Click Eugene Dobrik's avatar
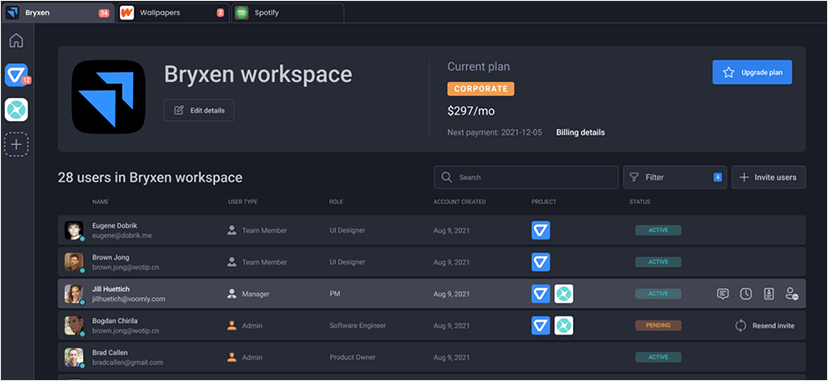828x381 pixels. 74,231
